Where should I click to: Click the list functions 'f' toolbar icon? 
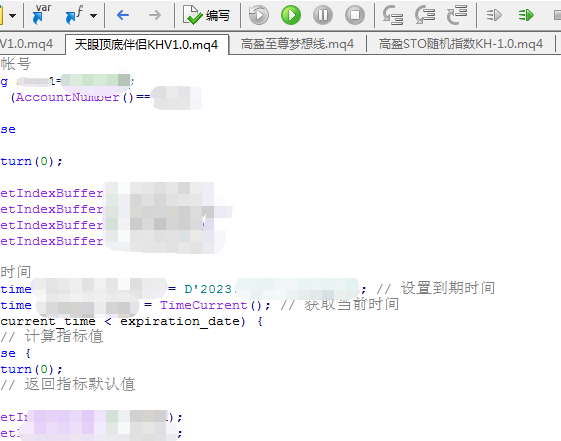pos(74,15)
